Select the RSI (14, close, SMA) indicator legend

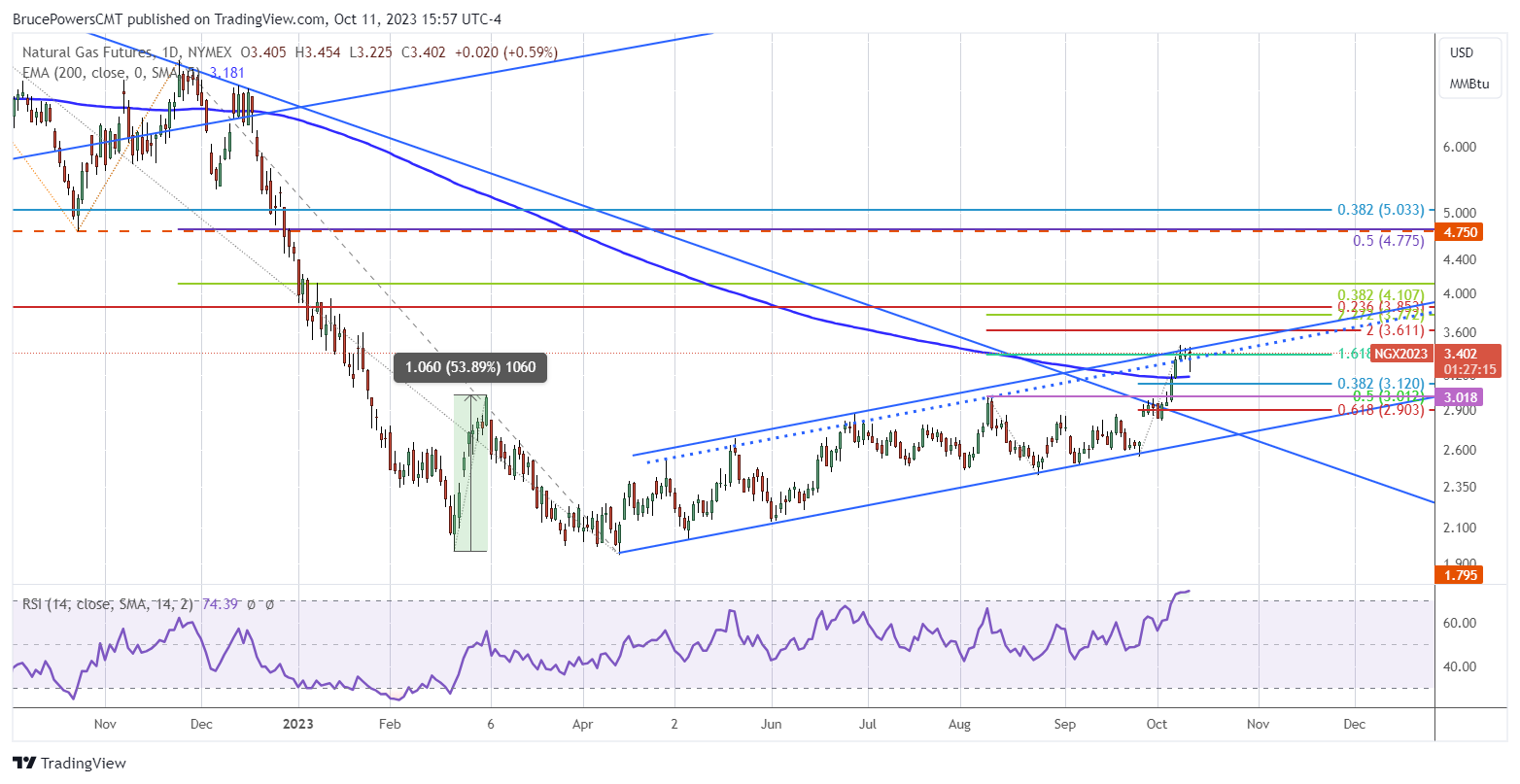coord(109,603)
